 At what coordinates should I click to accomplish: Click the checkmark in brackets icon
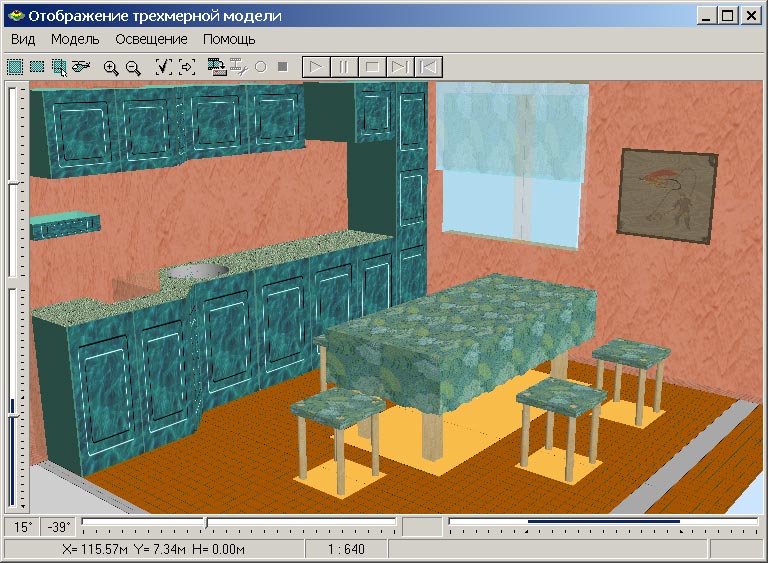pyautogui.click(x=164, y=67)
